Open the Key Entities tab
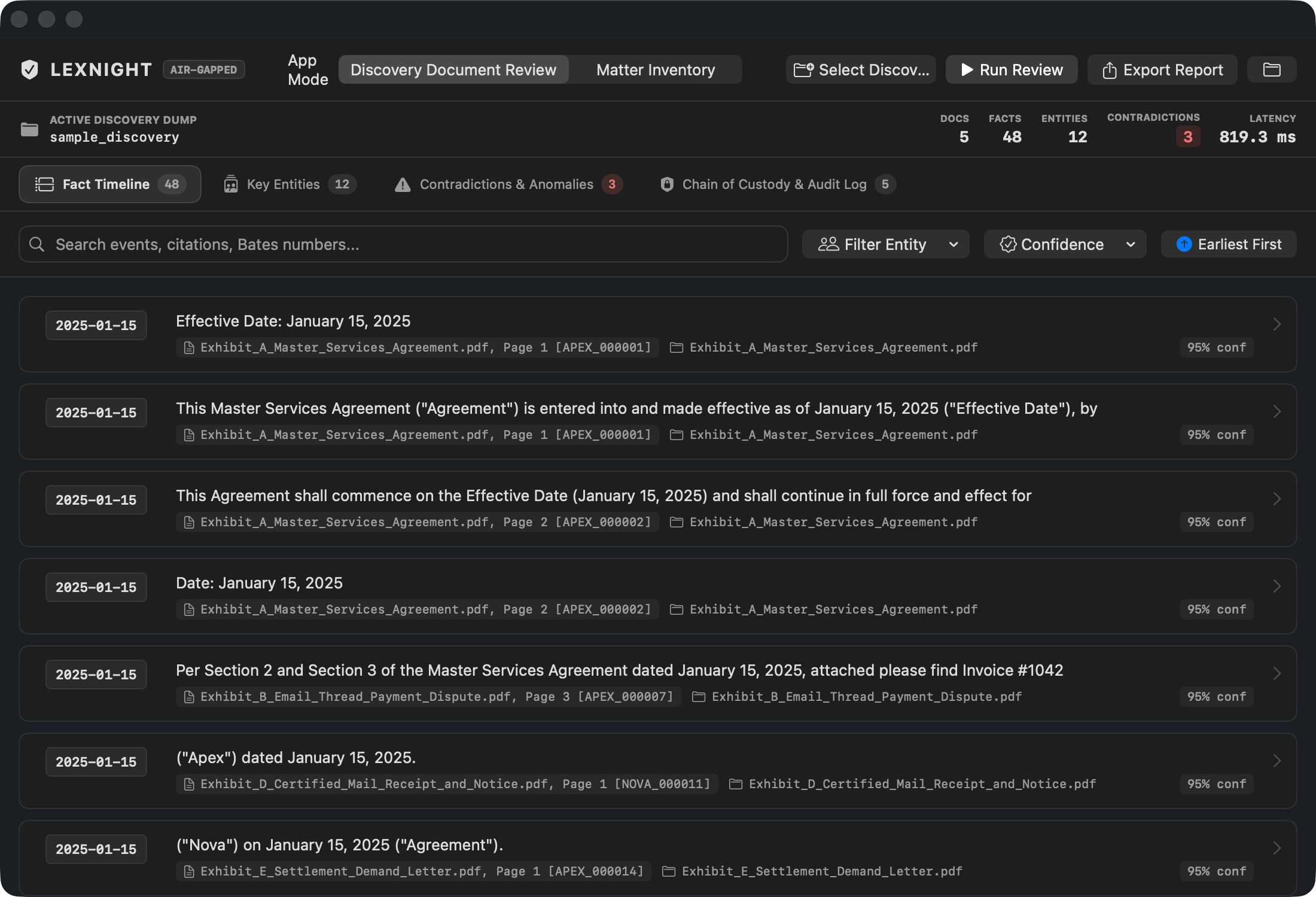 coord(290,184)
